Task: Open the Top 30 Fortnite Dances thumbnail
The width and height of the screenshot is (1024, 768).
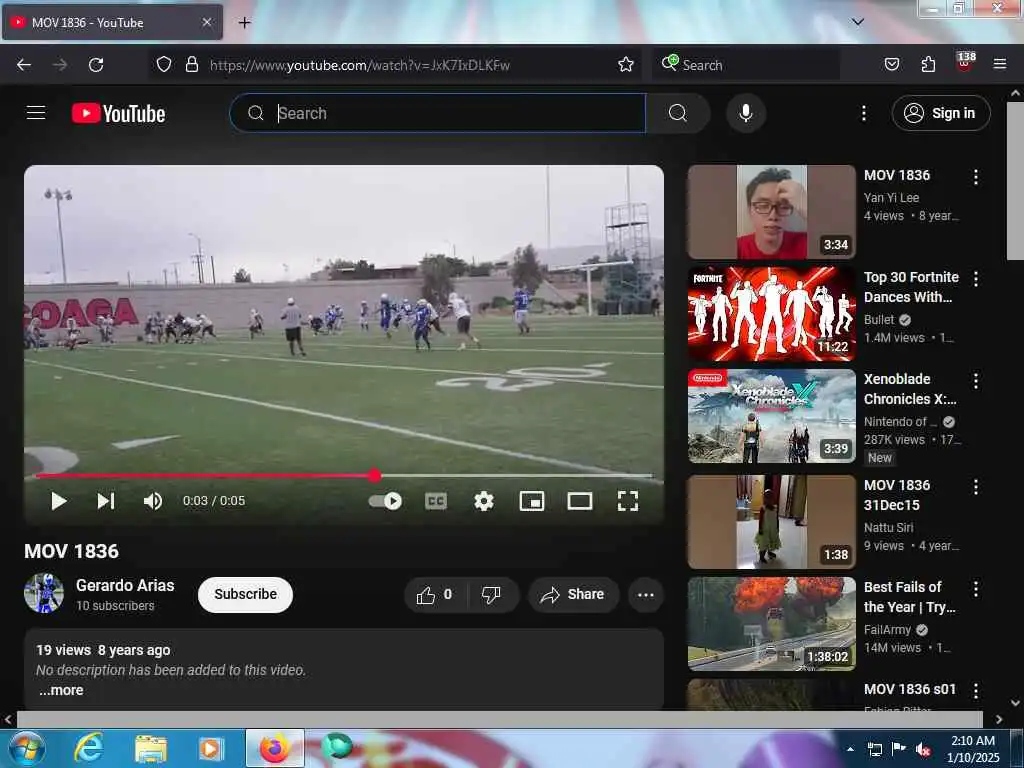Action: pos(771,313)
